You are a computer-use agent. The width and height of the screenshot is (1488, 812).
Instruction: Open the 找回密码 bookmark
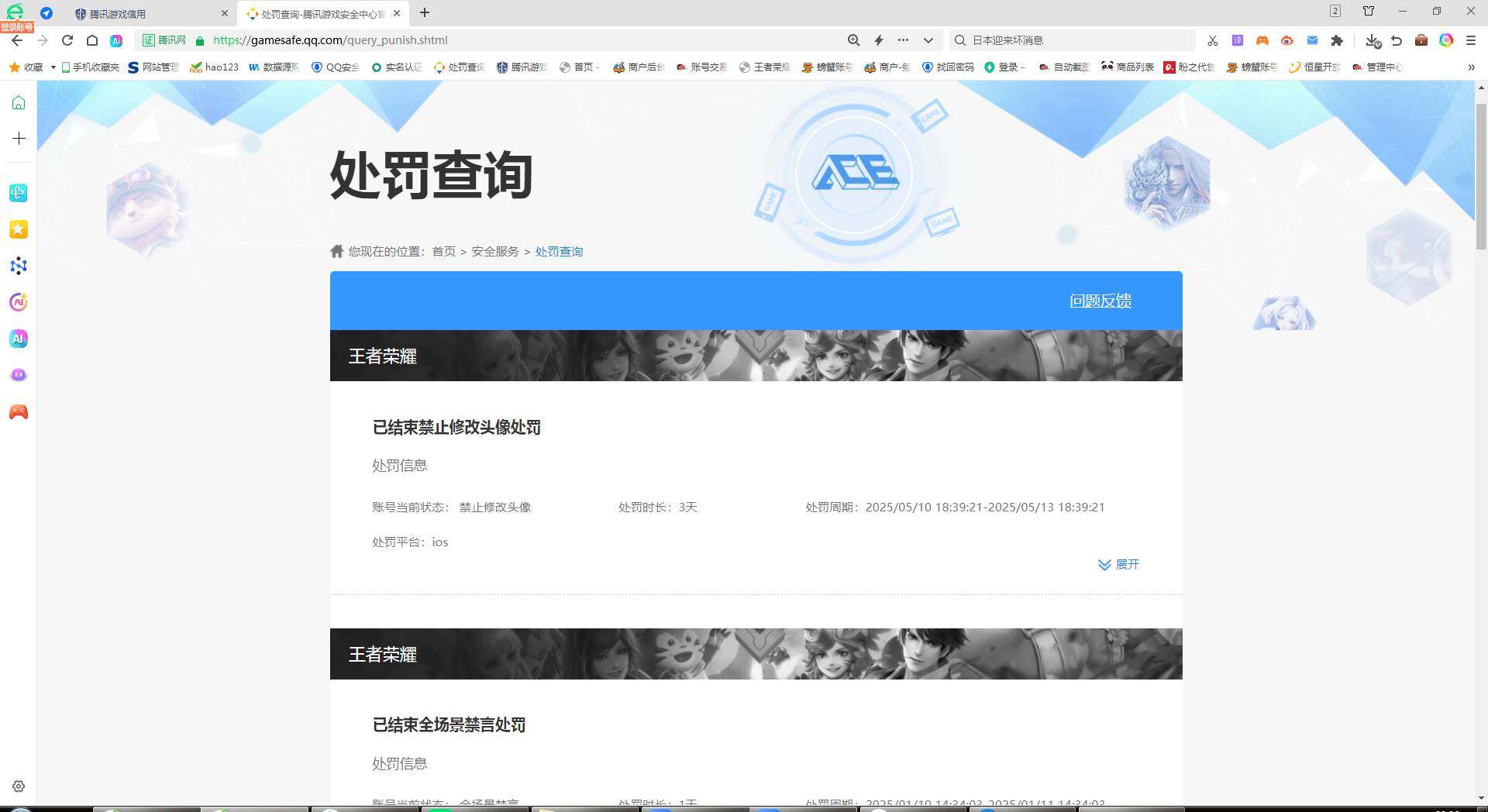click(x=948, y=67)
